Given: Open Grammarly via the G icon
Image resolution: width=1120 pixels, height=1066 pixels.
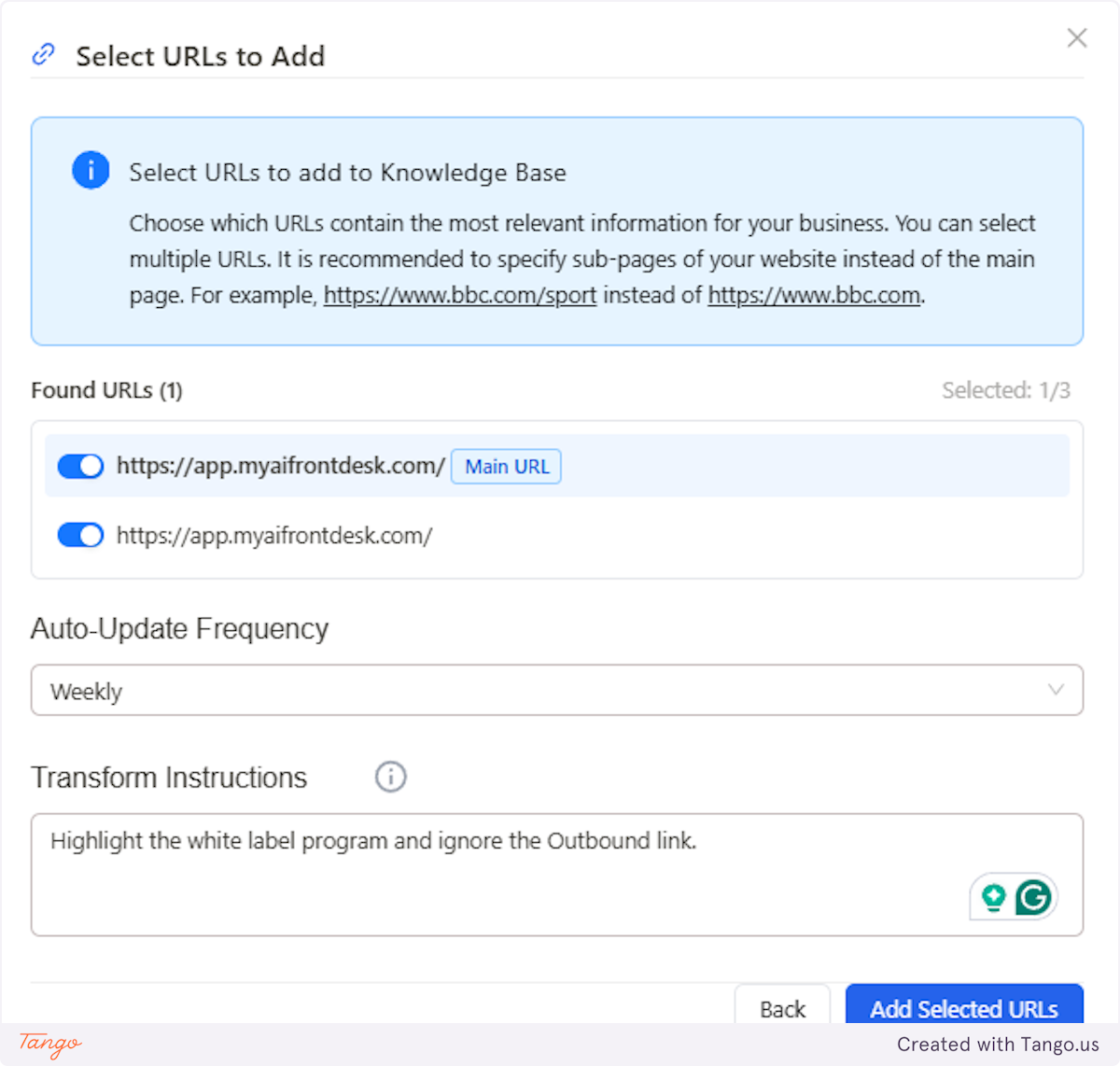Looking at the screenshot, I should point(1034,896).
